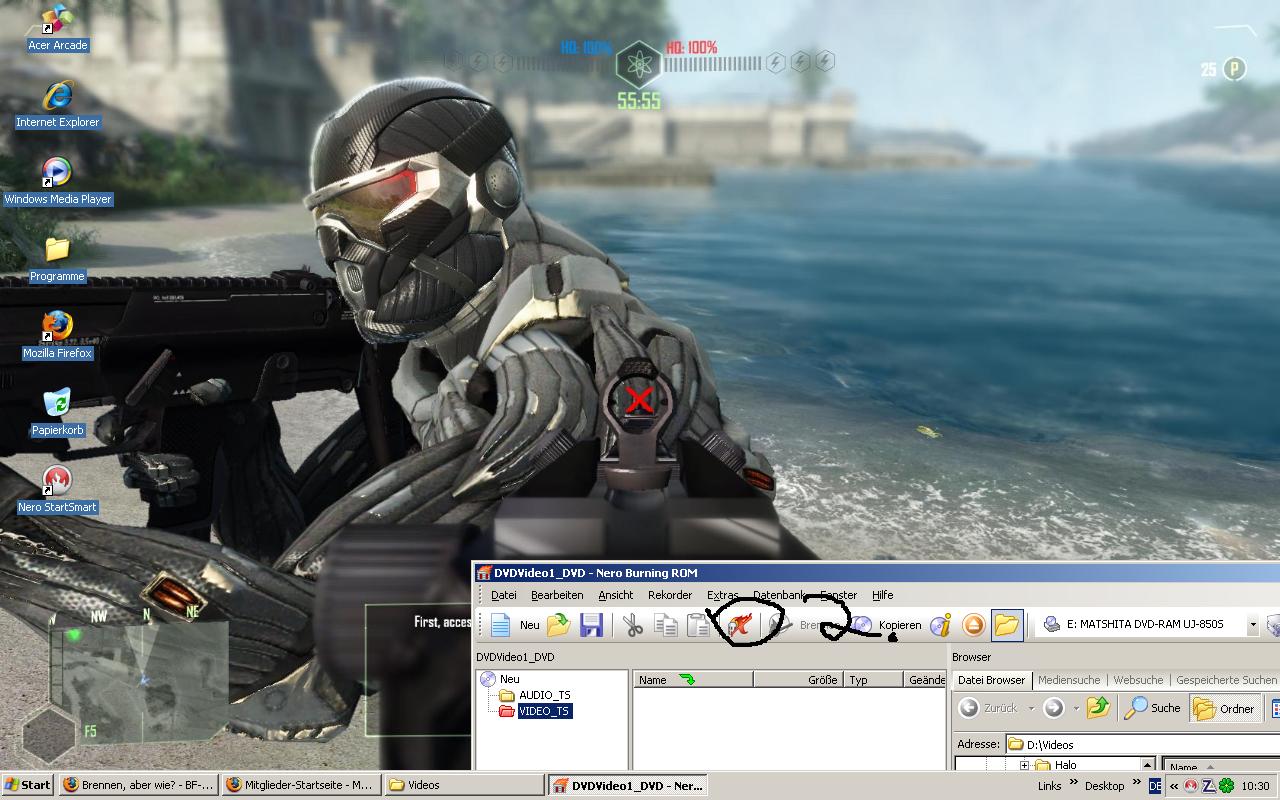Click the Suche search button
The height and width of the screenshot is (800, 1280).
pyautogui.click(x=1153, y=708)
